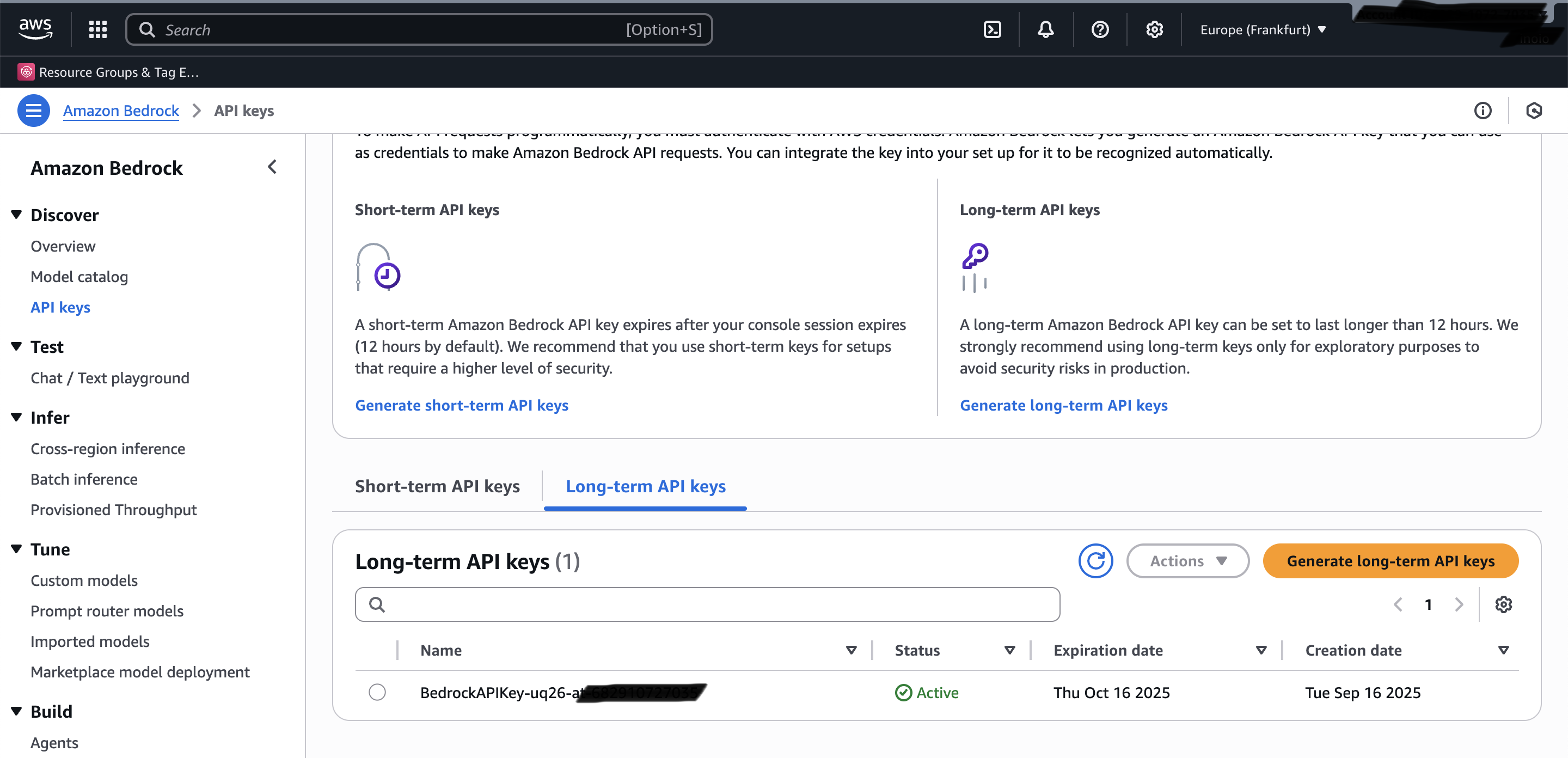Launch CloudShell from the top bar
Viewport: 1568px width, 758px height.
(x=991, y=29)
